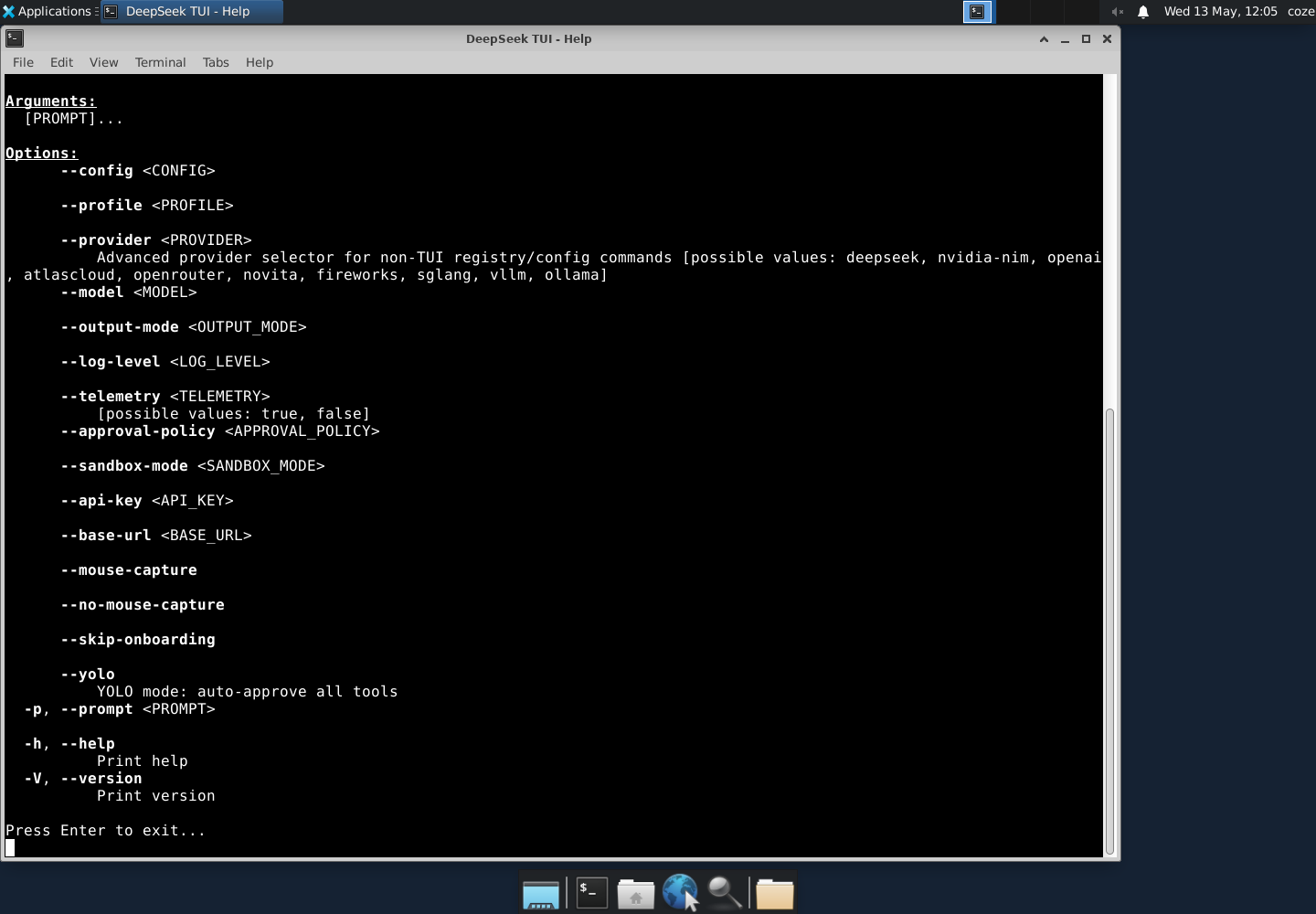Launch the Web Browser globe icon in the dock
Screen dimensions: 1316x914
[x=680, y=893]
